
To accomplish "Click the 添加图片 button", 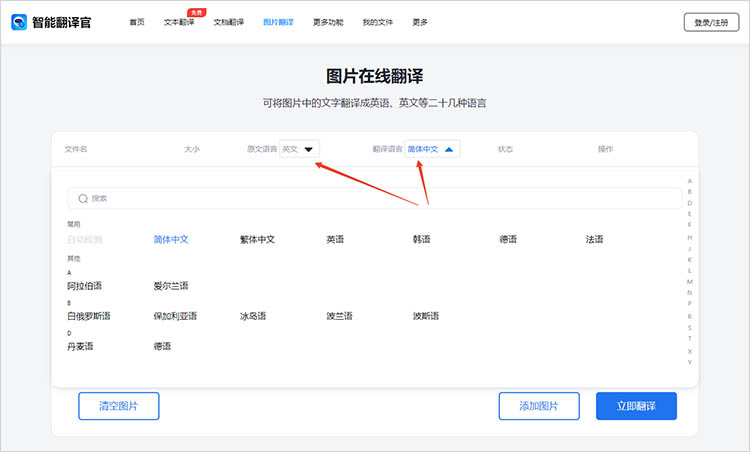I will coord(539,406).
